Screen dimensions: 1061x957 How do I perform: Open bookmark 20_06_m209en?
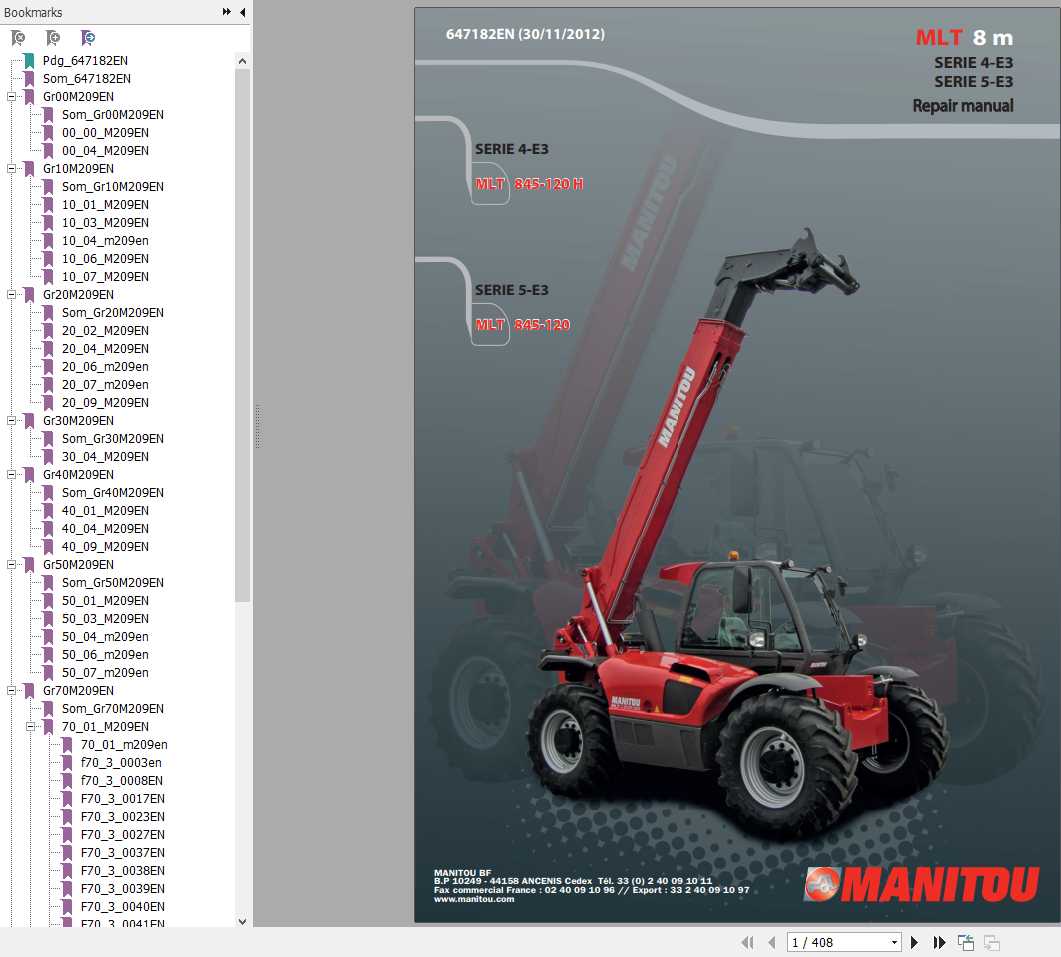pyautogui.click(x=106, y=366)
